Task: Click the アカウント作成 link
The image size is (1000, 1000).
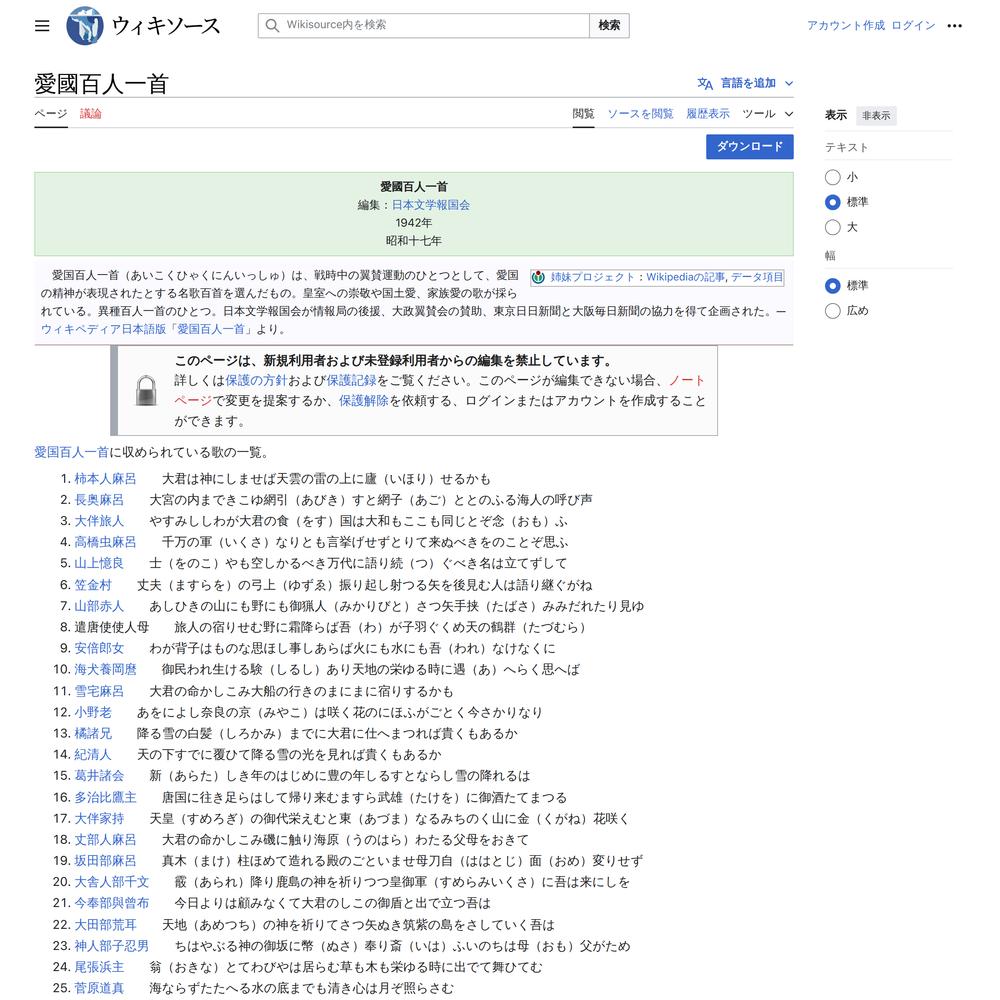Action: (846, 26)
